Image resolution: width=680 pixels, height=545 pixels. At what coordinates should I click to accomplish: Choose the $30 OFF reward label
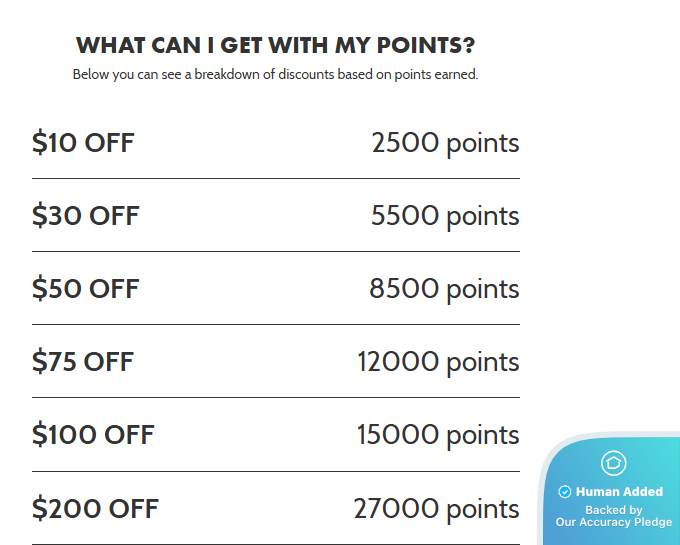(x=86, y=216)
